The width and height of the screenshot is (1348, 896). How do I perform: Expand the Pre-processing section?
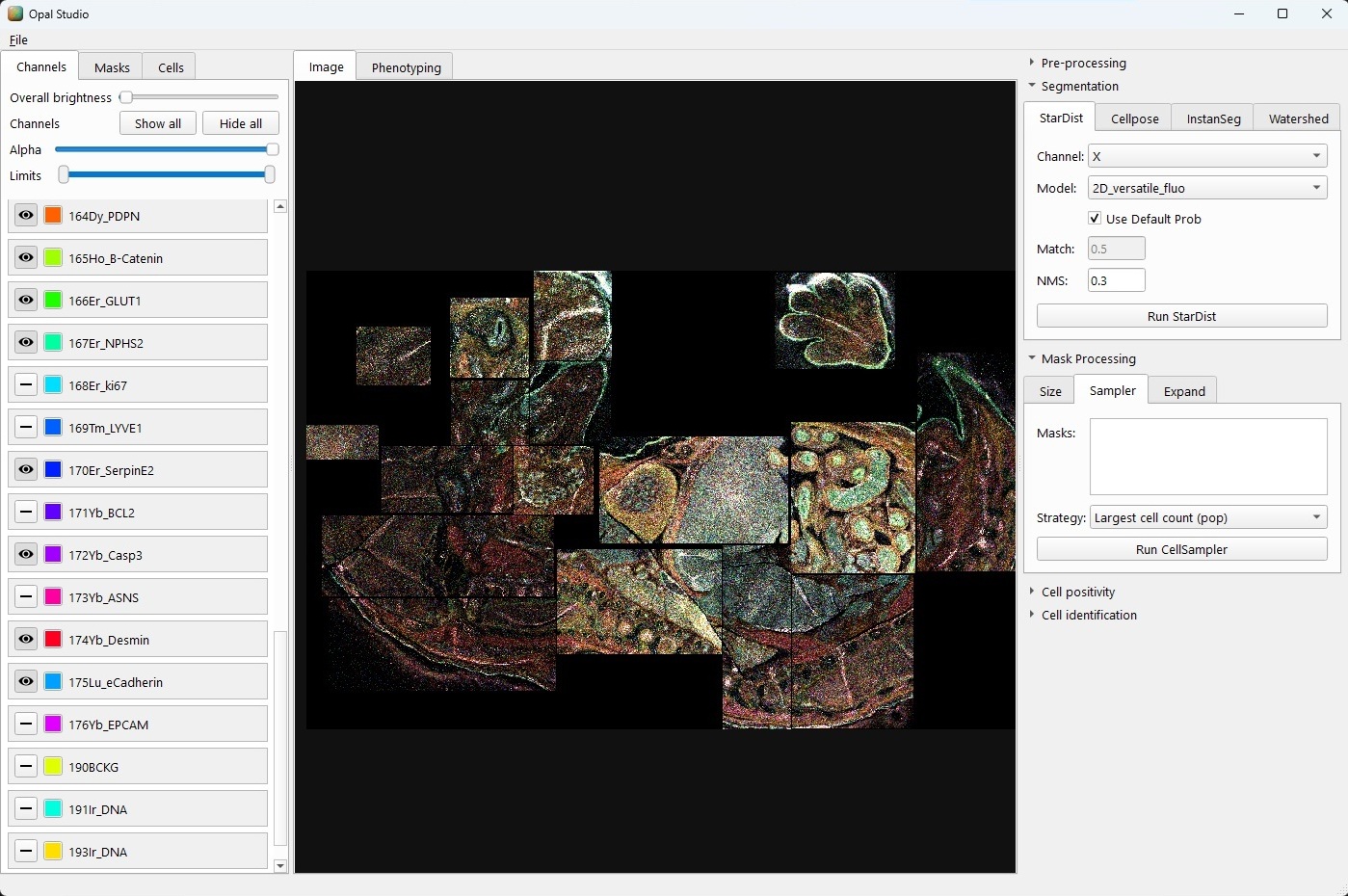[x=1077, y=63]
